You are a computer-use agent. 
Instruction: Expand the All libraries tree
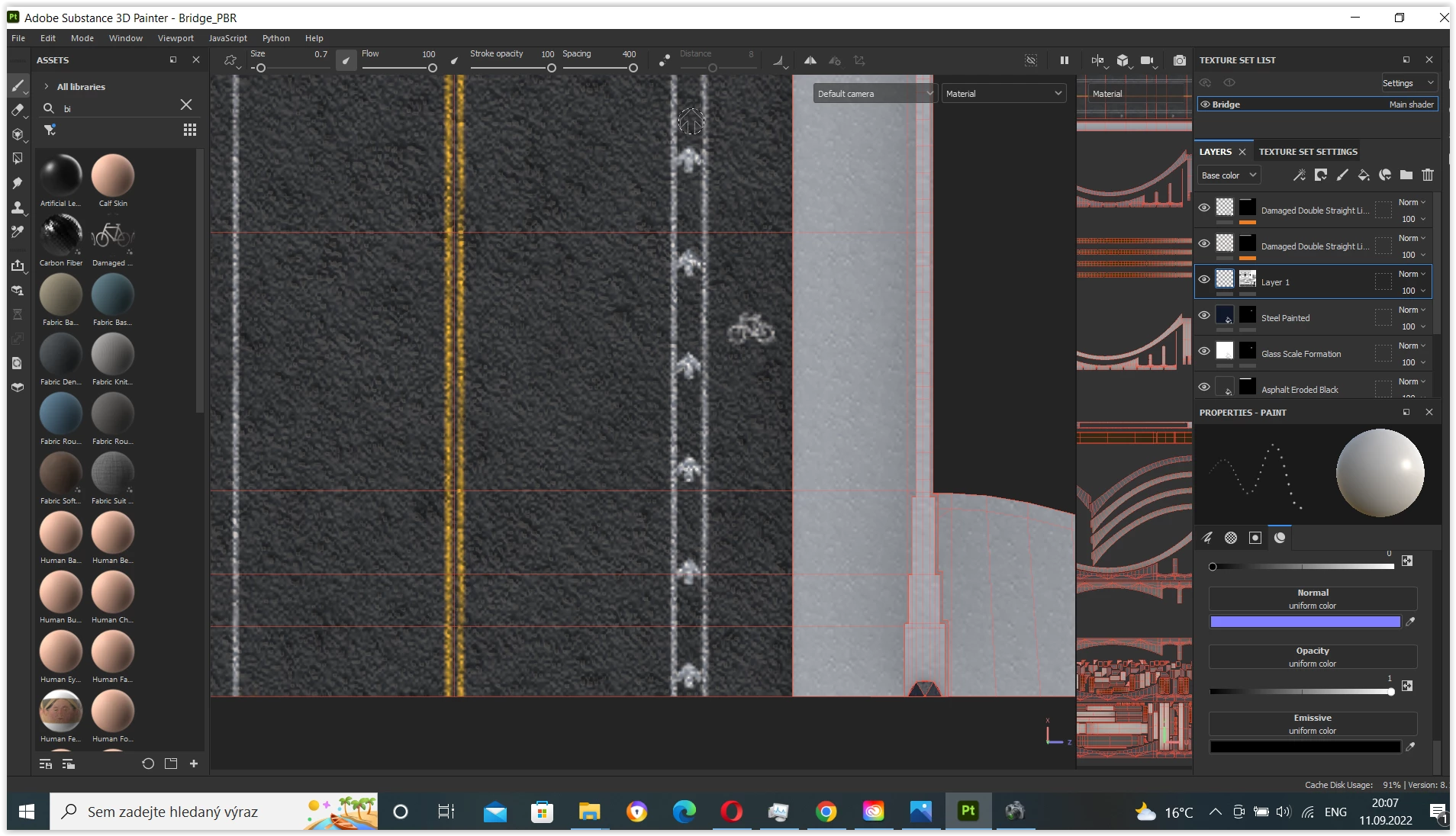47,87
